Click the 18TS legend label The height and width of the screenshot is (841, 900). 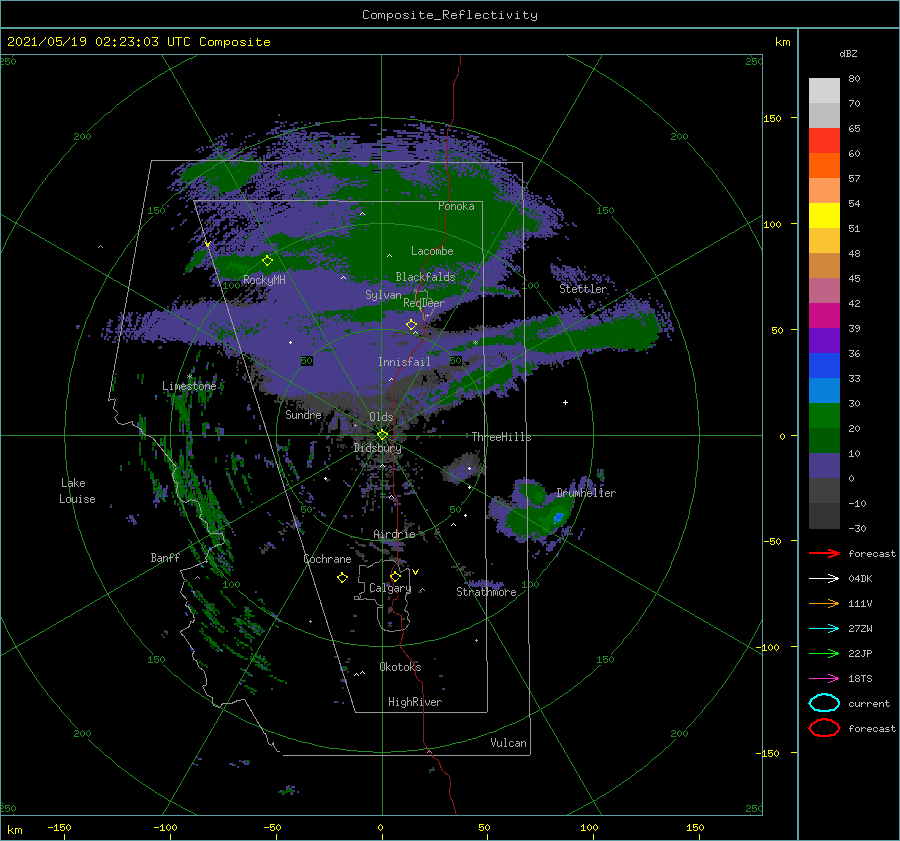point(860,679)
